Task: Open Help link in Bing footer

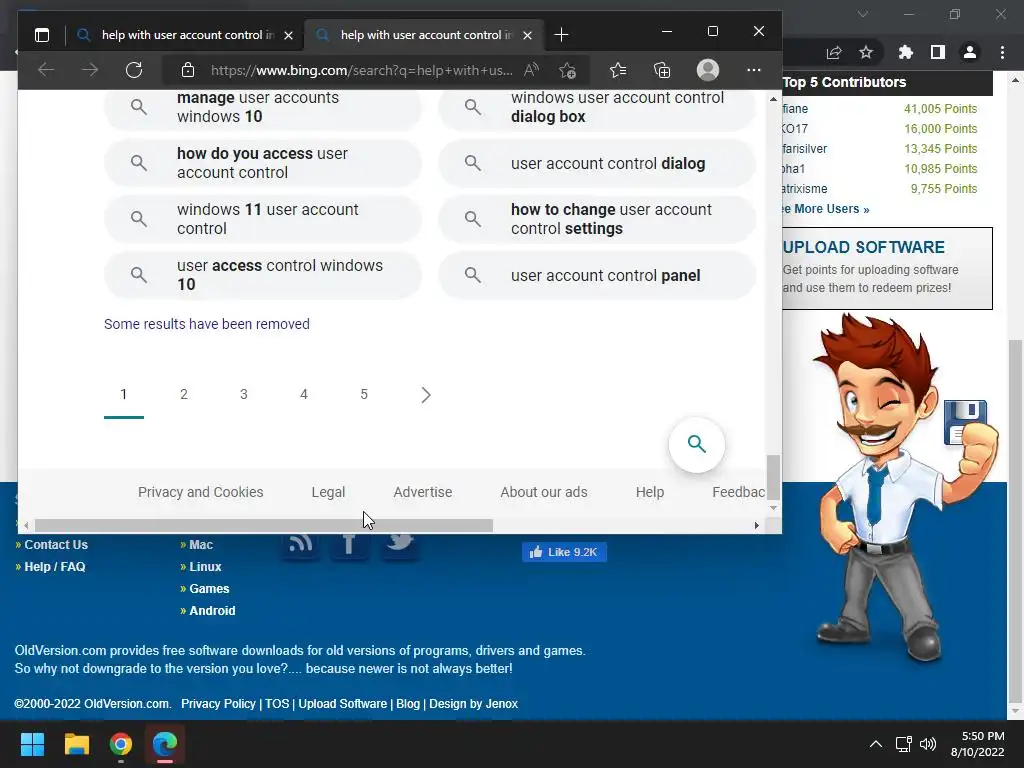Action: point(650,492)
